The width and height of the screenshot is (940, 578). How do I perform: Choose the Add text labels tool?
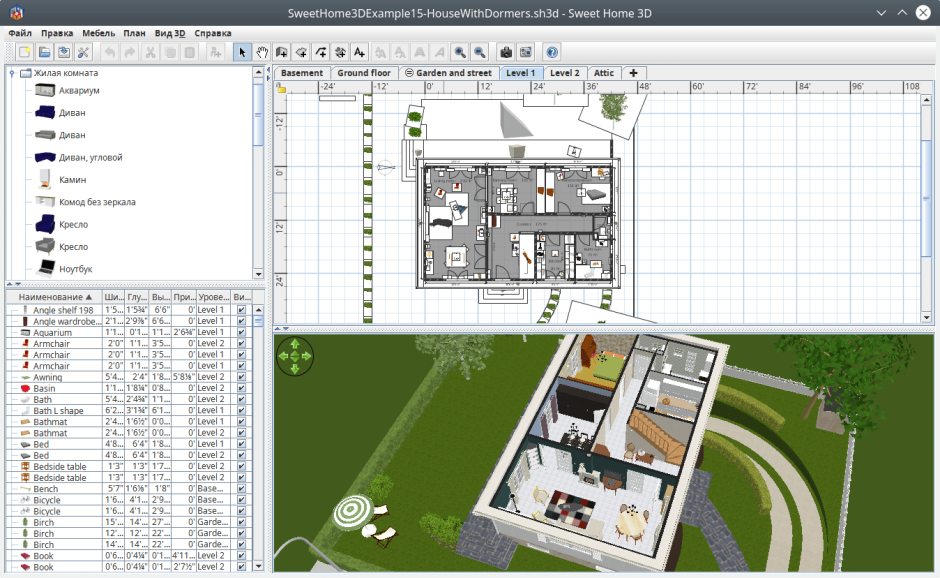pyautogui.click(x=360, y=52)
